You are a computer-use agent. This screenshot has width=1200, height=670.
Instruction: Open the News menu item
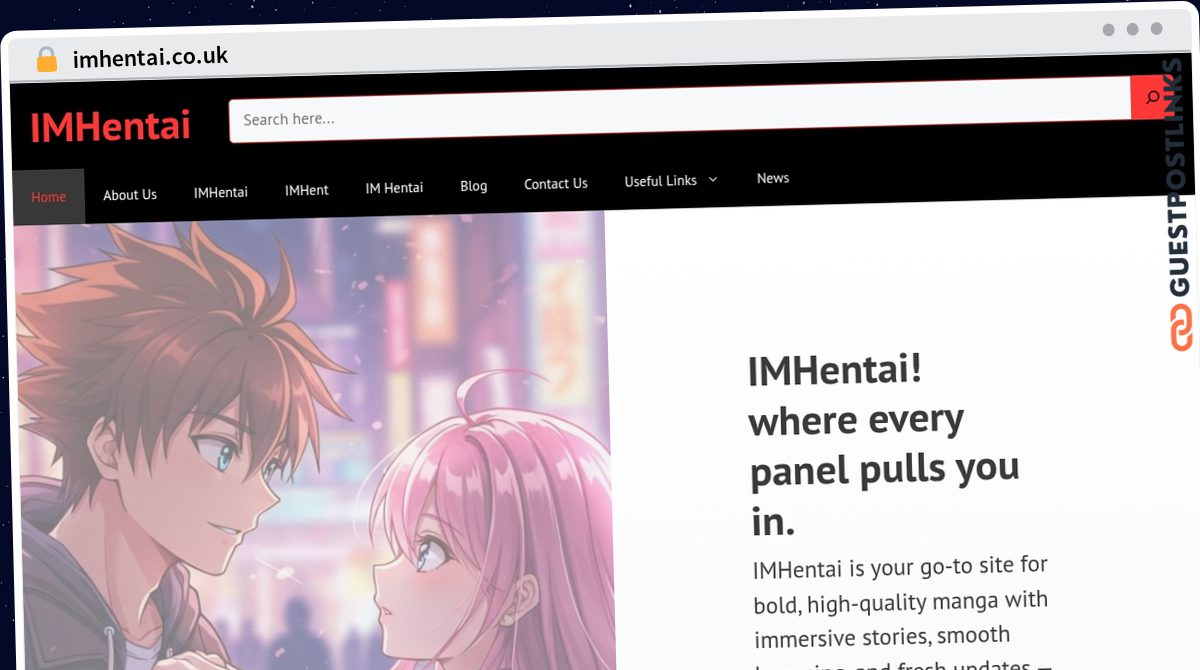coord(773,178)
